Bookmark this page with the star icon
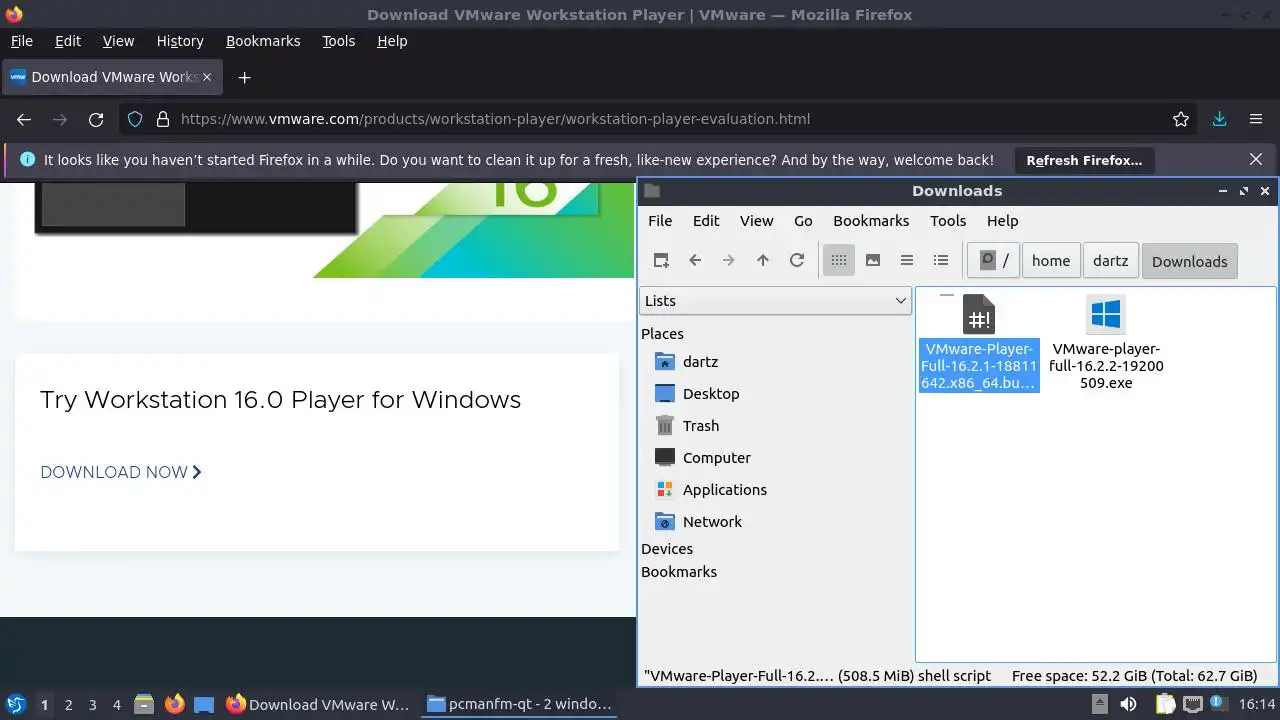Viewport: 1280px width, 720px height. (1181, 119)
